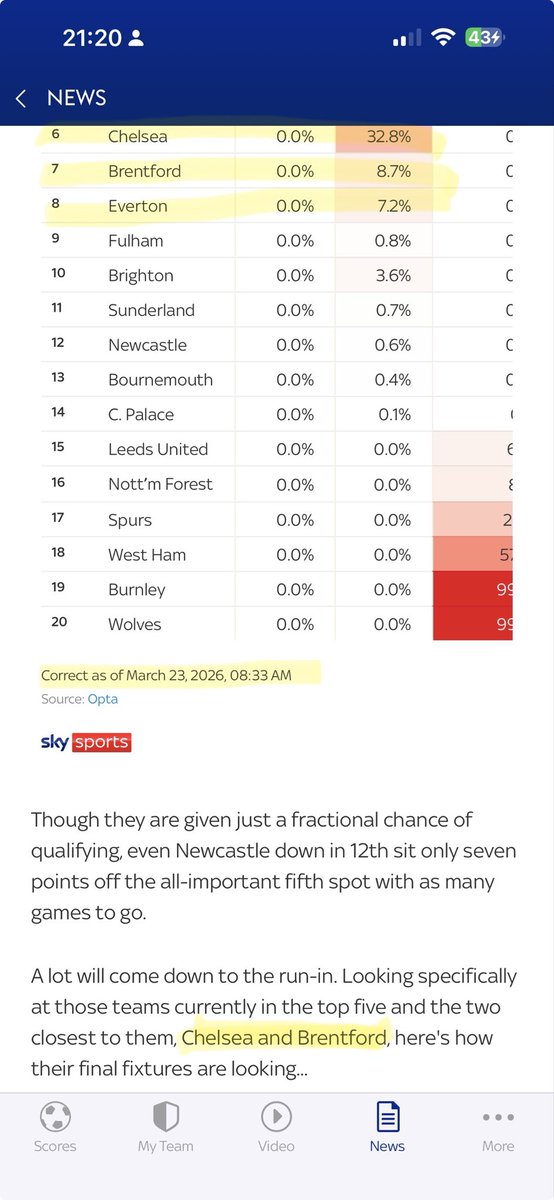554x1200 pixels.
Task: Open the Scores tab football icon
Action: [55, 1115]
